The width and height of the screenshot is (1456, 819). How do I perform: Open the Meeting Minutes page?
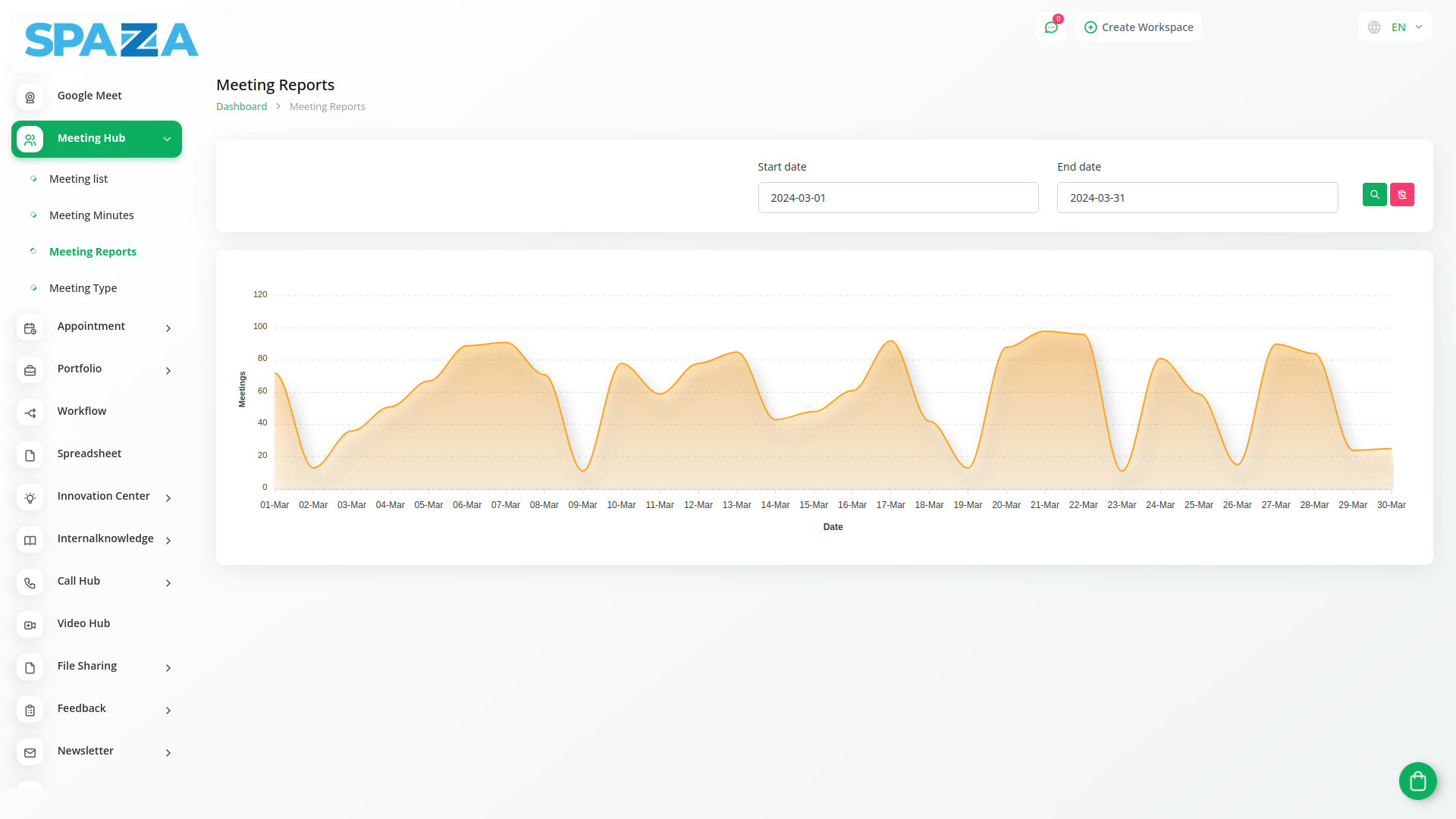[x=91, y=215]
